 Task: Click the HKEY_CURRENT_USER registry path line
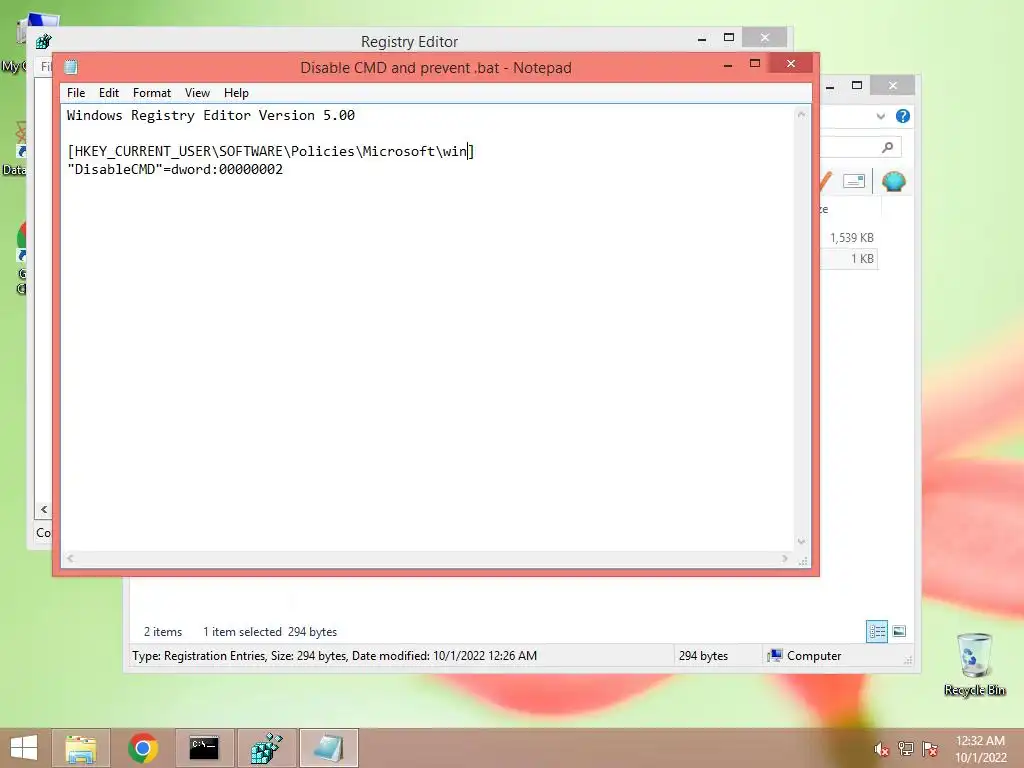(x=270, y=152)
